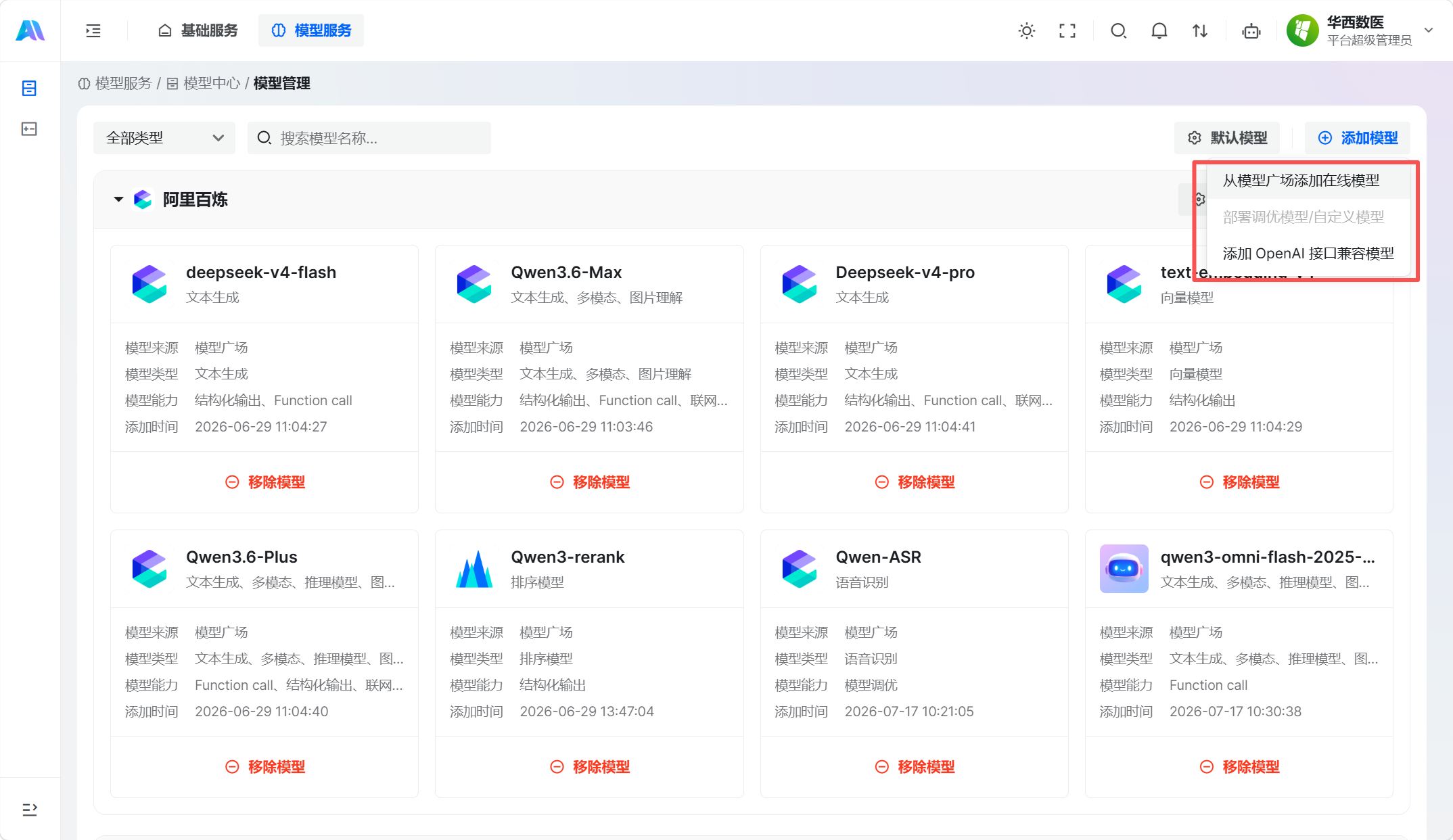This screenshot has width=1453, height=840.
Task: Toggle the light/dark theme sun icon
Action: click(1027, 30)
